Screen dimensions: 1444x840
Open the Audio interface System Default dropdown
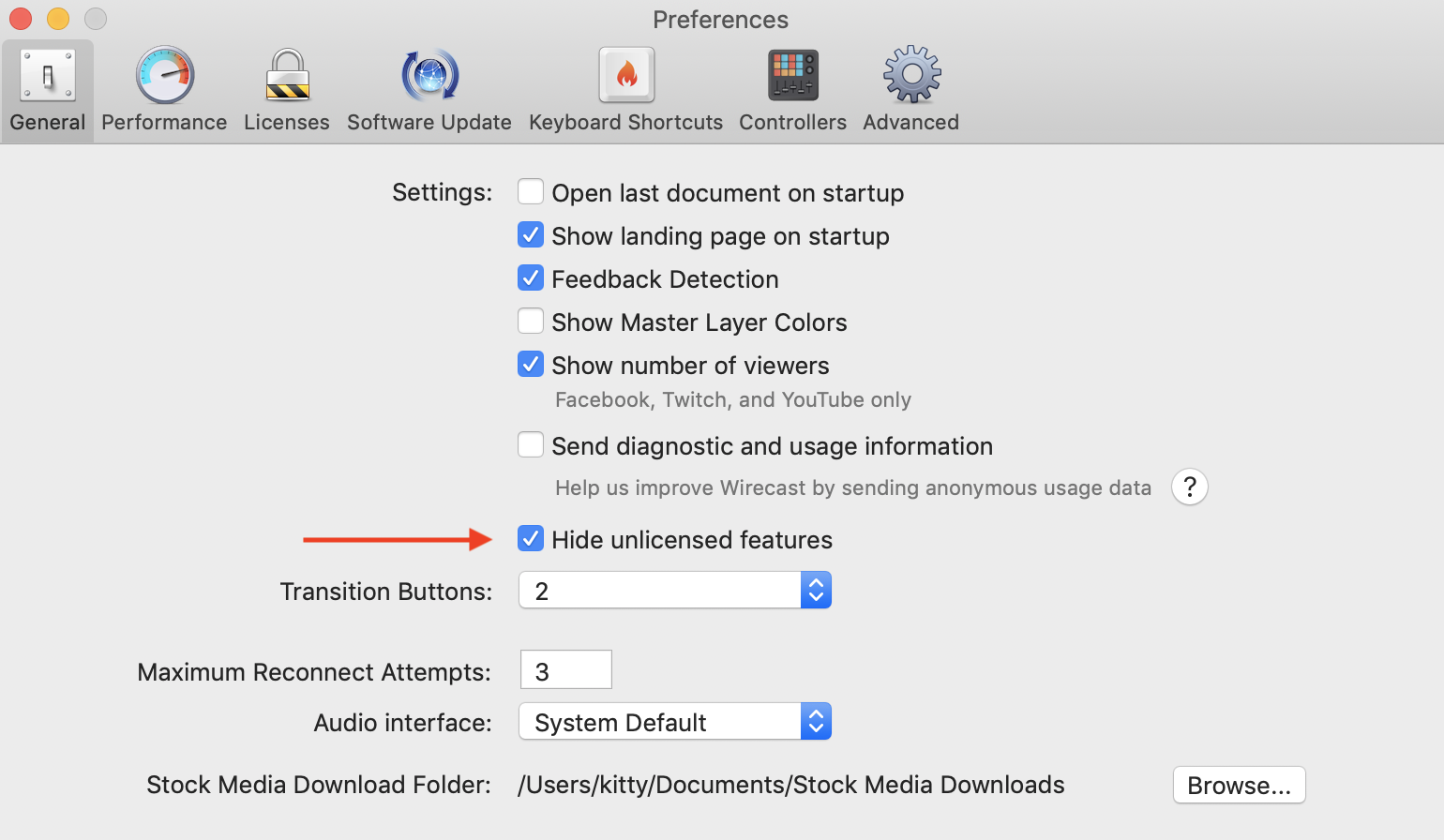(675, 722)
